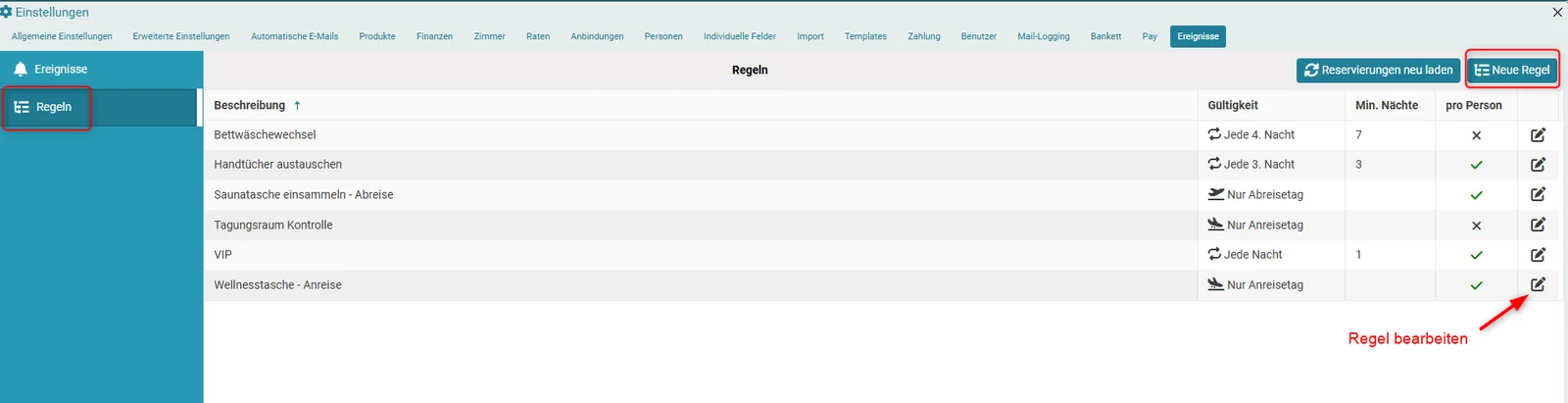
Task: Click the repeat icon for Jede 3. Nacht
Action: pyautogui.click(x=1214, y=164)
